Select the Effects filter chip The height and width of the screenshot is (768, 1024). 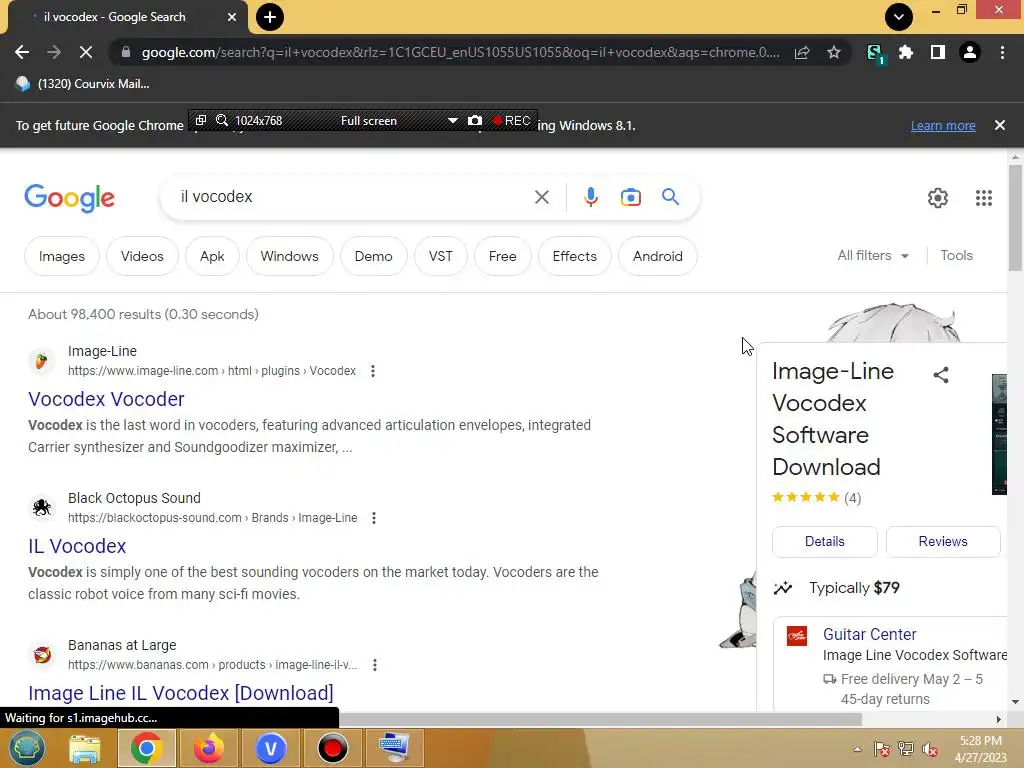pyautogui.click(x=575, y=256)
